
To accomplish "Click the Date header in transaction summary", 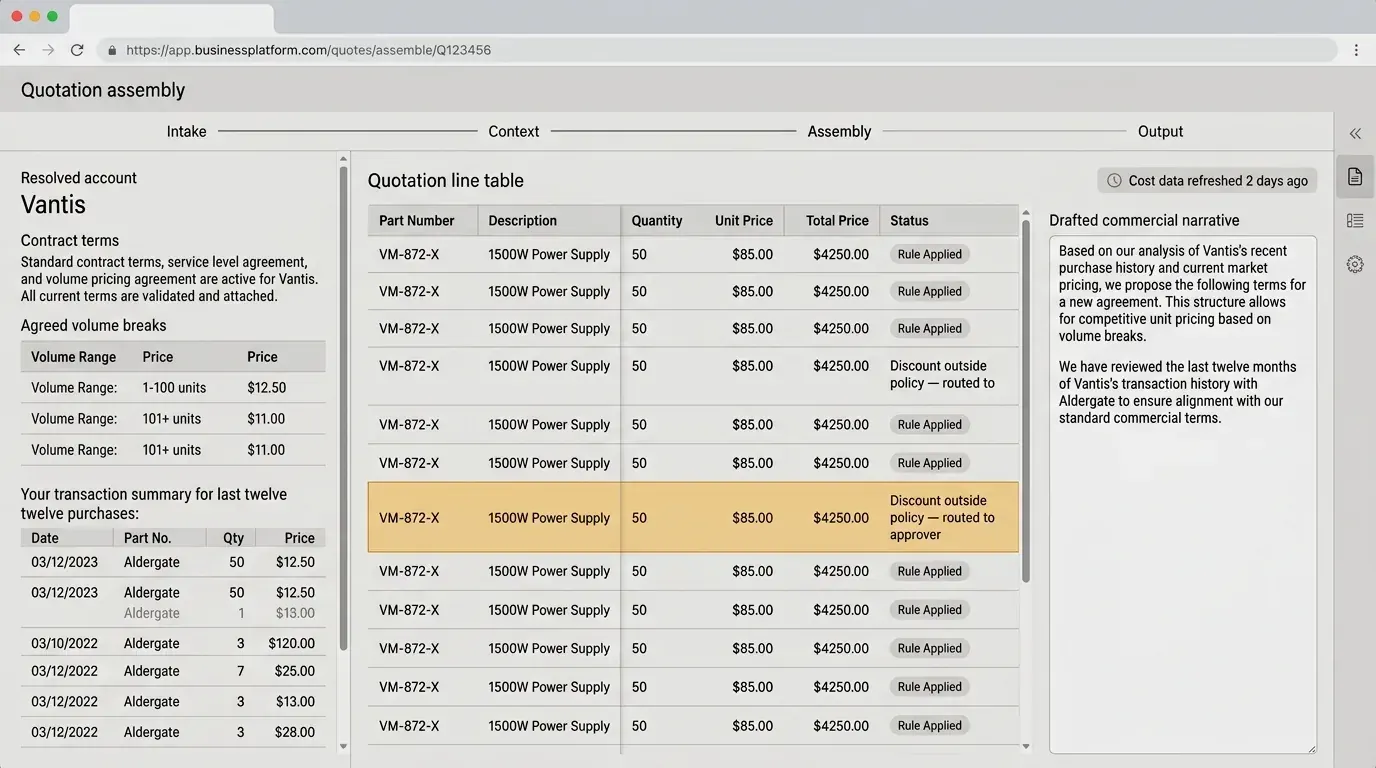I will (45, 538).
